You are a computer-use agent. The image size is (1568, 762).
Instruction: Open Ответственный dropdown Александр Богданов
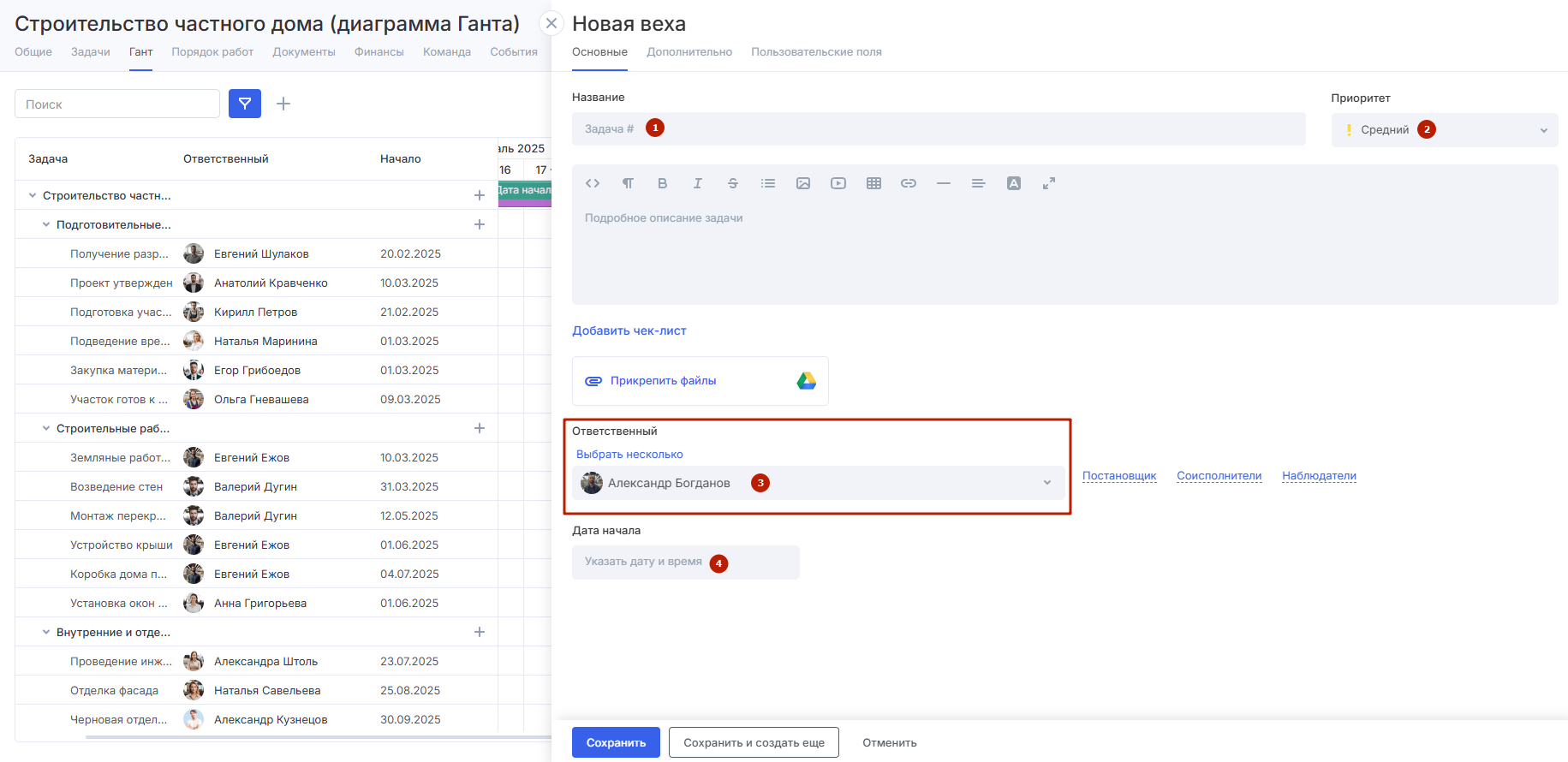click(x=819, y=483)
